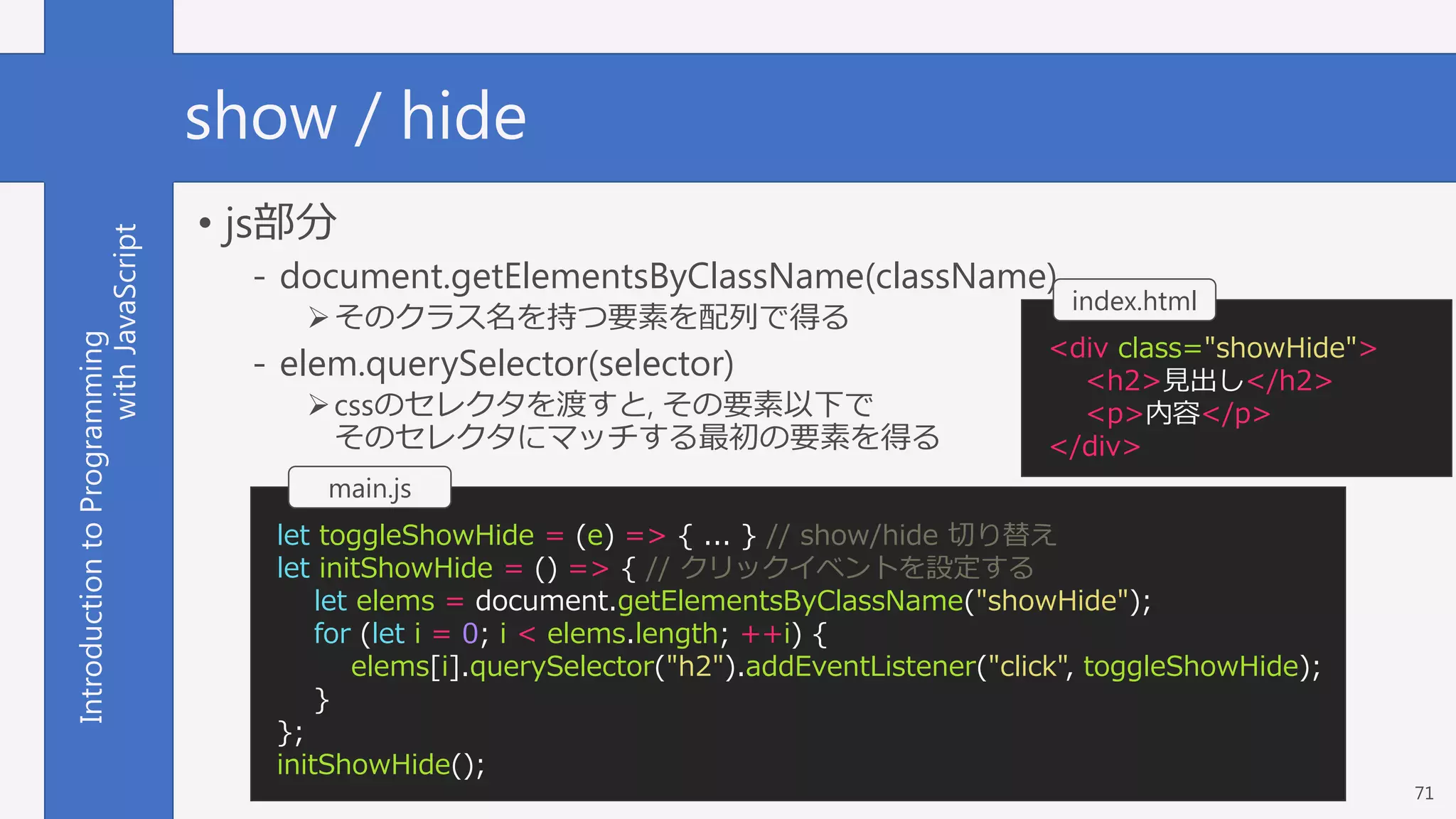This screenshot has height=819, width=1456.
Task: Click 'let elems = document.getElementsByClassName' code line
Action: point(732,601)
